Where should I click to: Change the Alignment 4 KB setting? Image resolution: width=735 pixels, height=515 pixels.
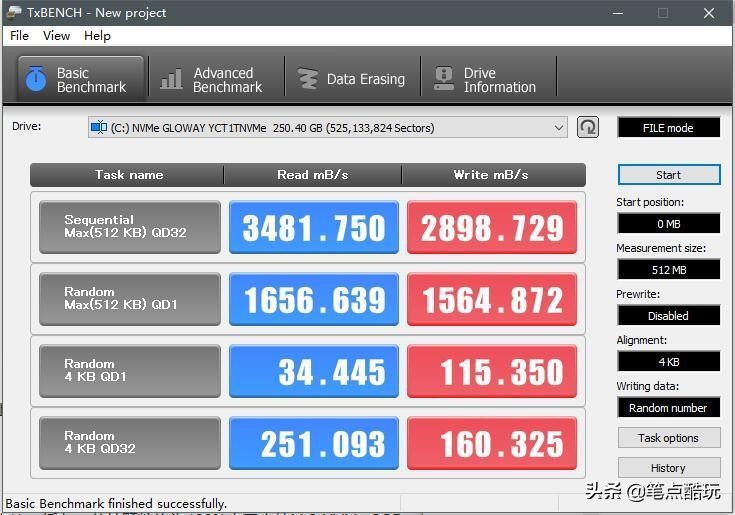pyautogui.click(x=669, y=361)
